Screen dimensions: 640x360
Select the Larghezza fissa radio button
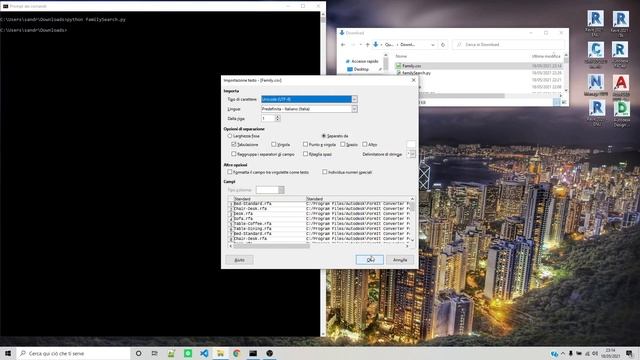[x=229, y=136]
